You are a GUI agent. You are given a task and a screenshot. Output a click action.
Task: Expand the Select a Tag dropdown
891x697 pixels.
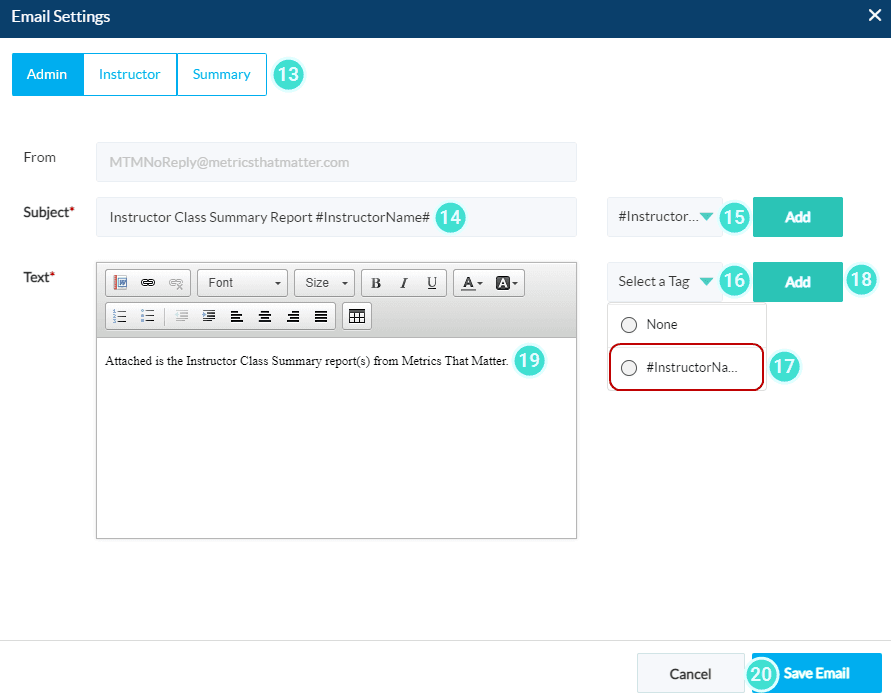[664, 281]
